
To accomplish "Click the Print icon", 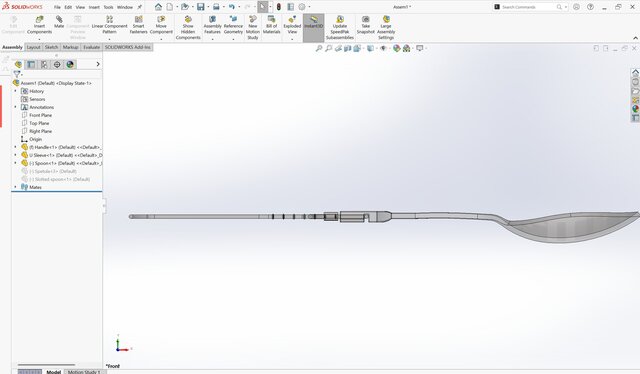I will tap(216, 7).
